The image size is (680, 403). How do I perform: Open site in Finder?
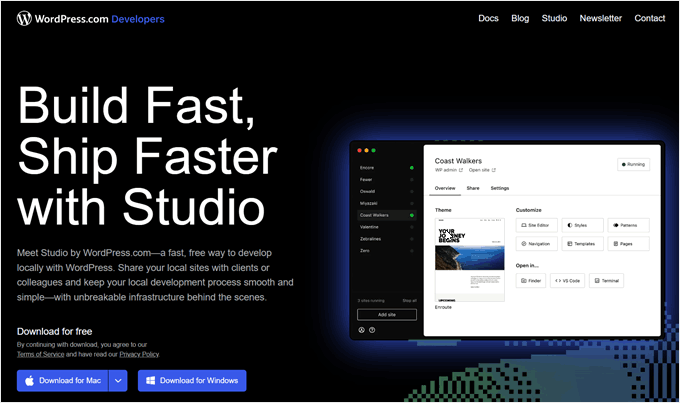click(531, 281)
